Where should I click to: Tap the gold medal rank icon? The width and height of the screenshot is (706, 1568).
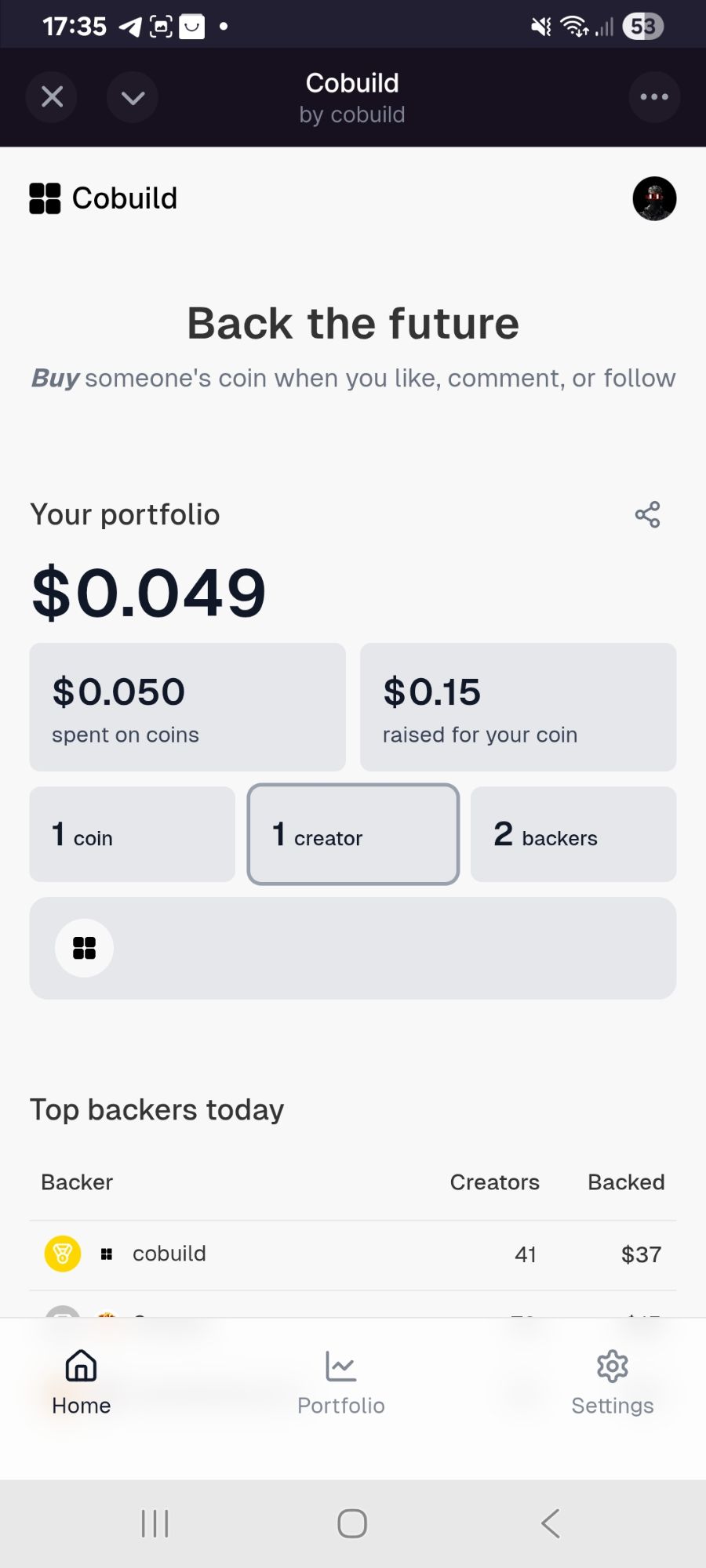(x=63, y=1254)
